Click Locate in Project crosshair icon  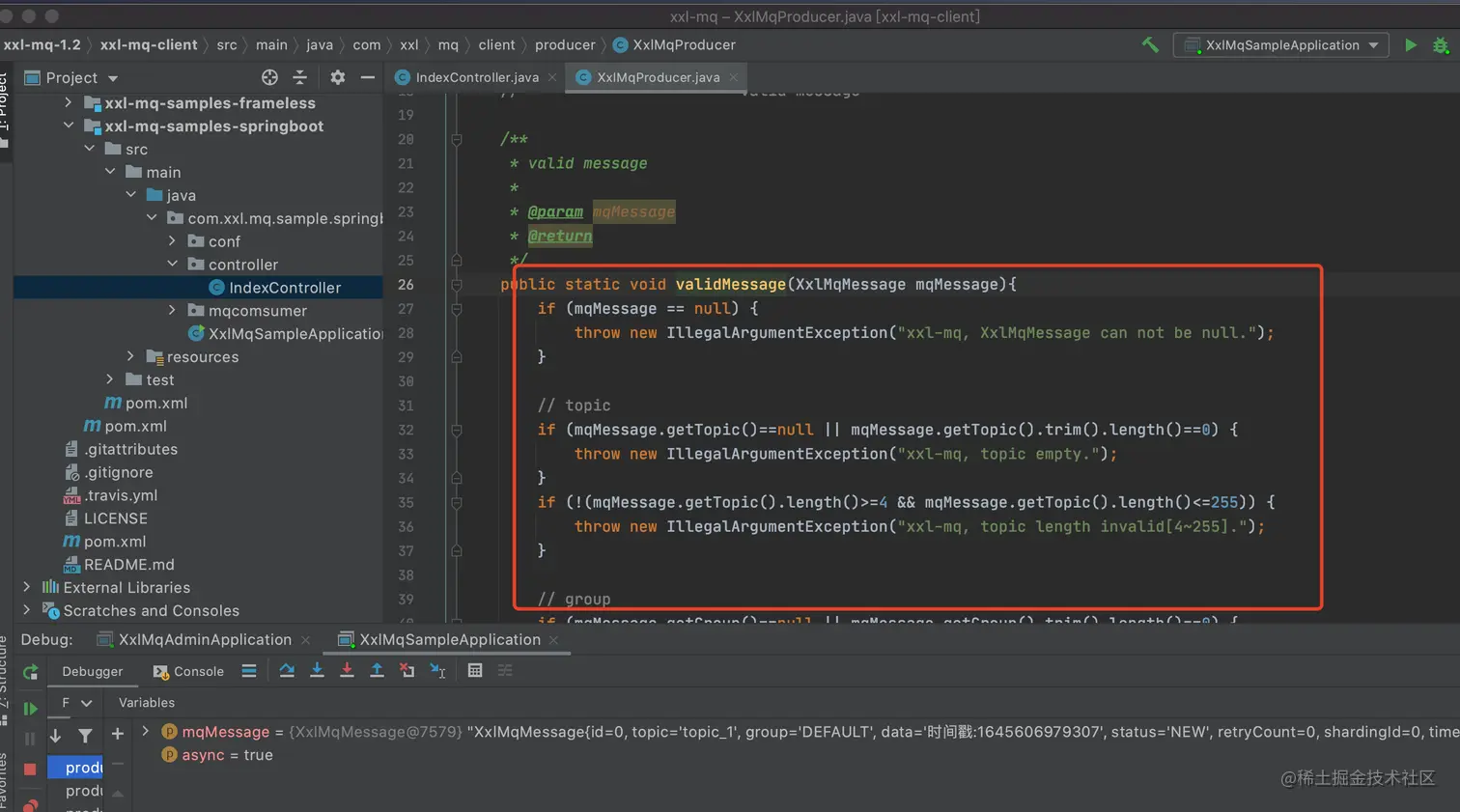[x=269, y=77]
